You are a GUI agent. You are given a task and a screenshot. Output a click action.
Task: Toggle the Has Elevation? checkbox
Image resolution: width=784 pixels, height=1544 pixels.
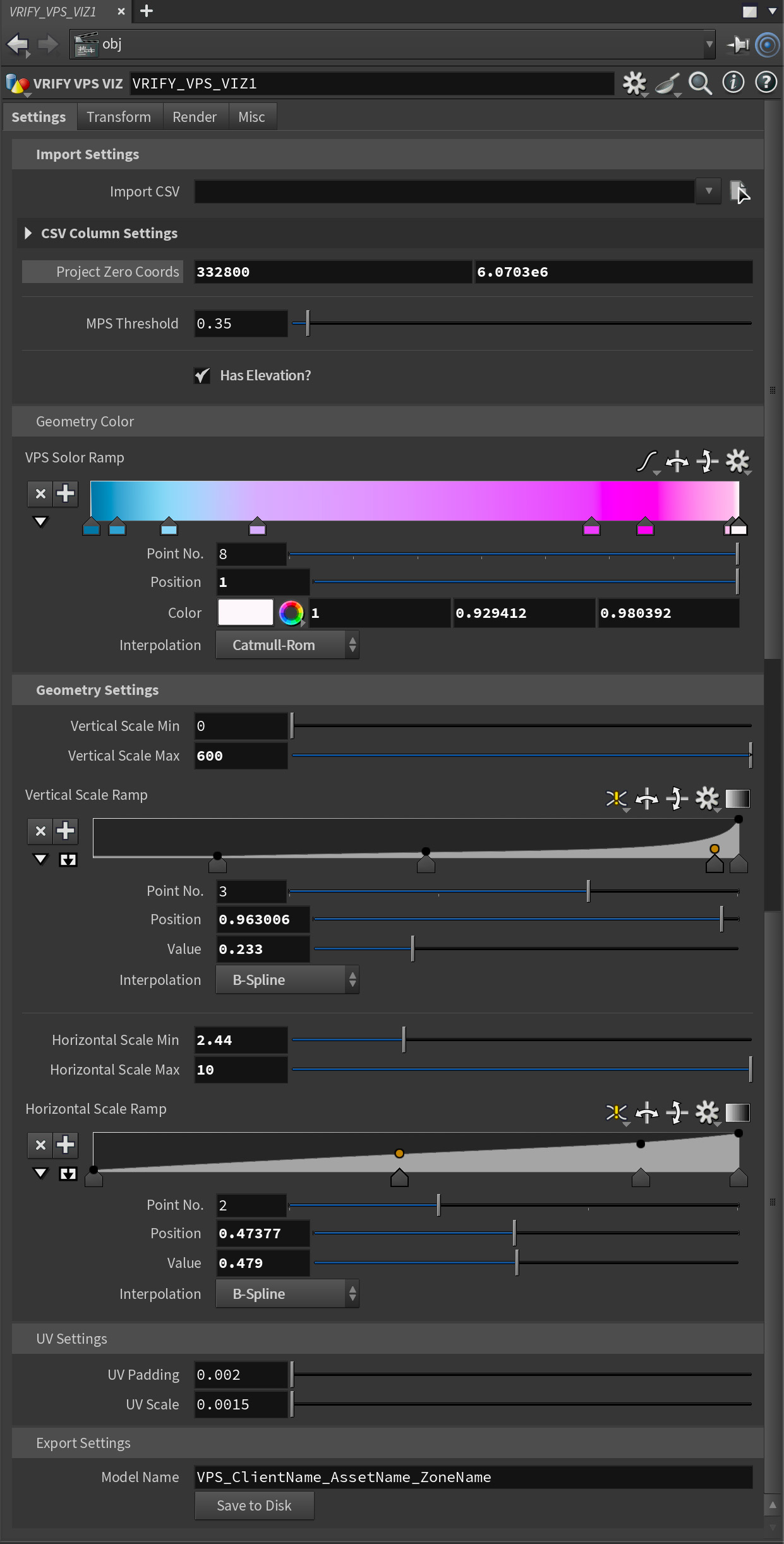pos(202,376)
